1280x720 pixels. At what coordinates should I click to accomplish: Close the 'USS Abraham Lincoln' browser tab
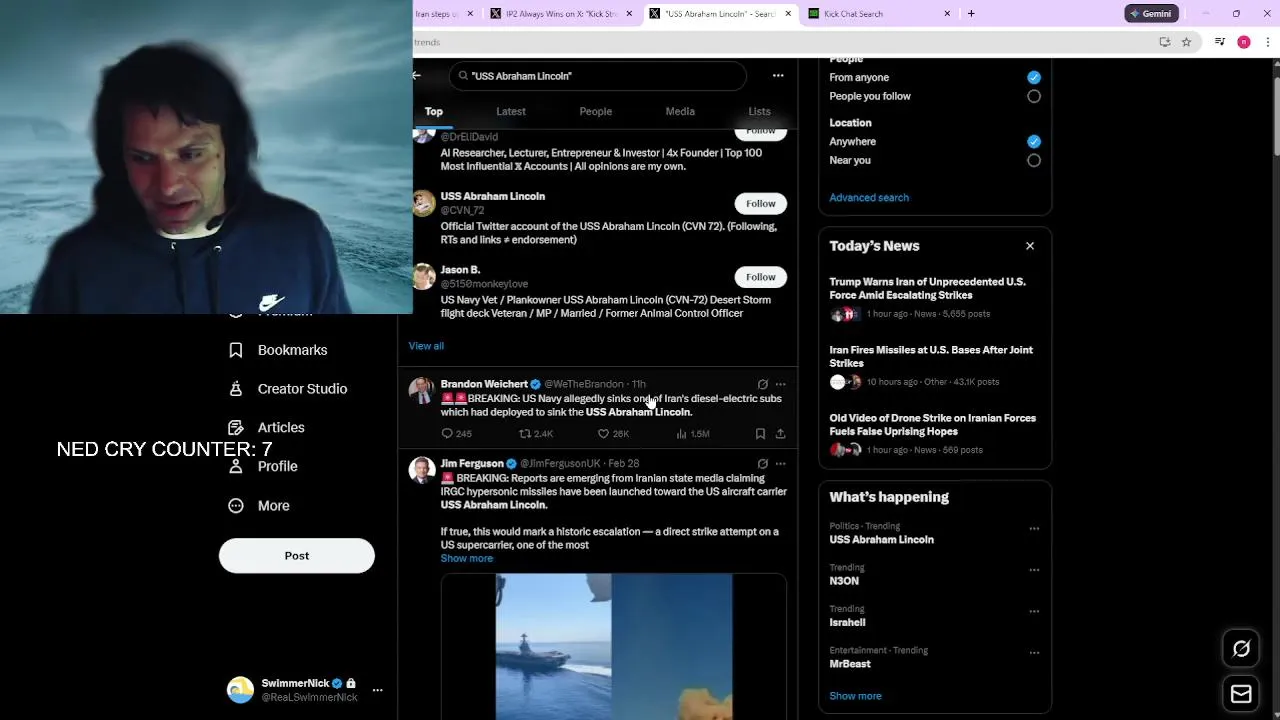788,14
